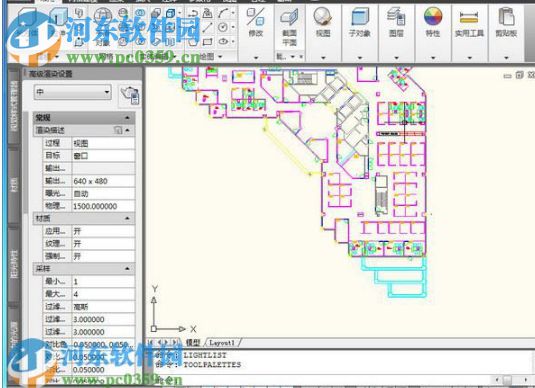Expand the arrow under 剪贴板 panel

(x=506, y=58)
